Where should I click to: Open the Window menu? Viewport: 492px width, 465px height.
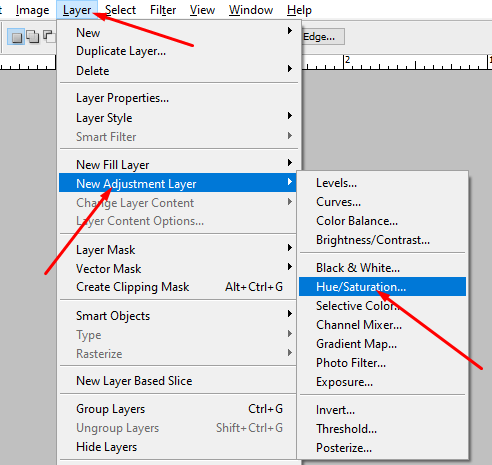click(x=251, y=10)
